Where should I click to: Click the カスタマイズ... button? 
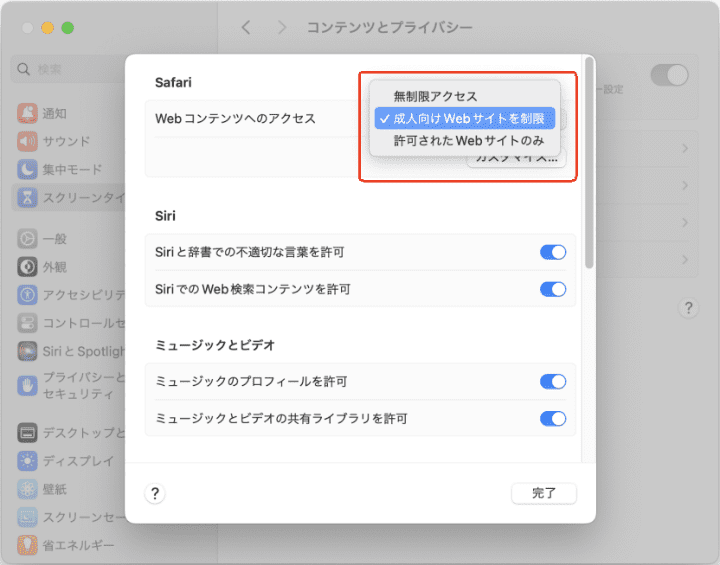[517, 159]
